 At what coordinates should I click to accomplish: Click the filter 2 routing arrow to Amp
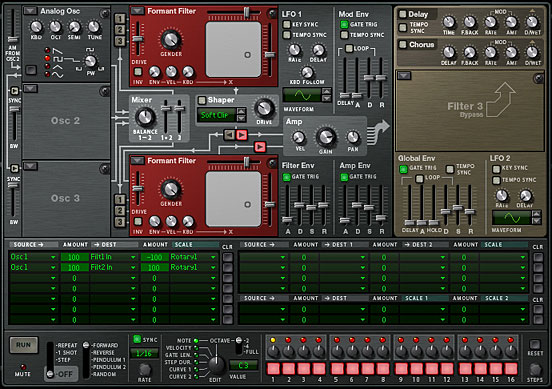(x=260, y=146)
